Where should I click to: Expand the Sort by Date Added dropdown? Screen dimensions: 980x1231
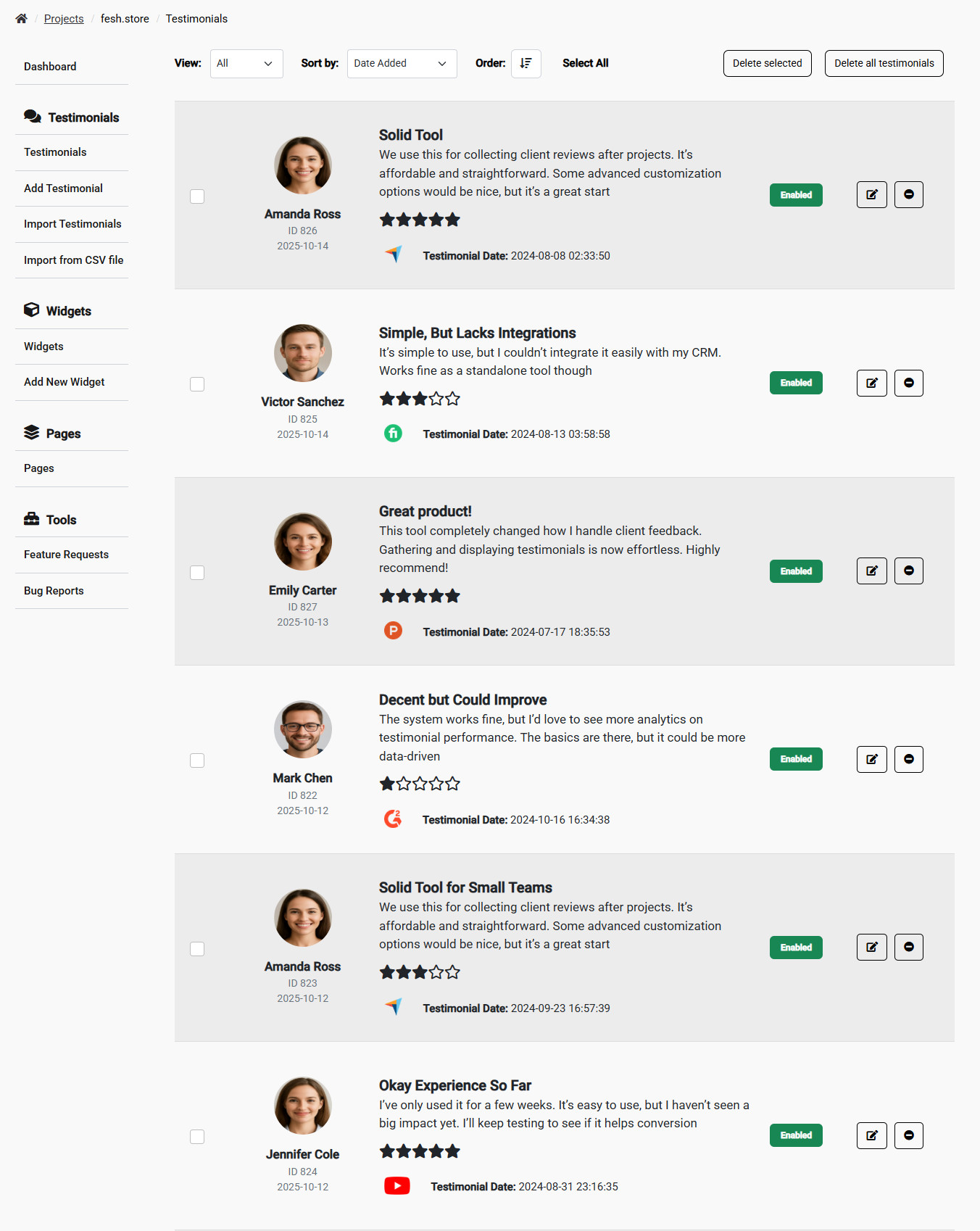click(402, 64)
